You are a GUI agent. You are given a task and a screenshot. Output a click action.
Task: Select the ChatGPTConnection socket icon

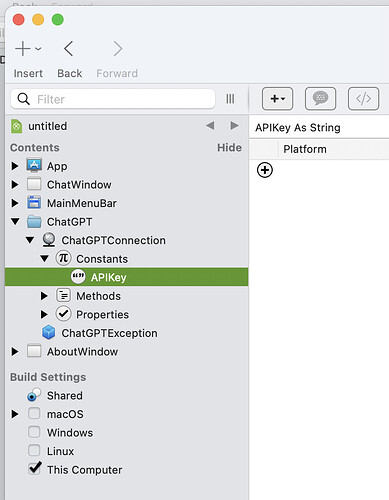point(49,240)
